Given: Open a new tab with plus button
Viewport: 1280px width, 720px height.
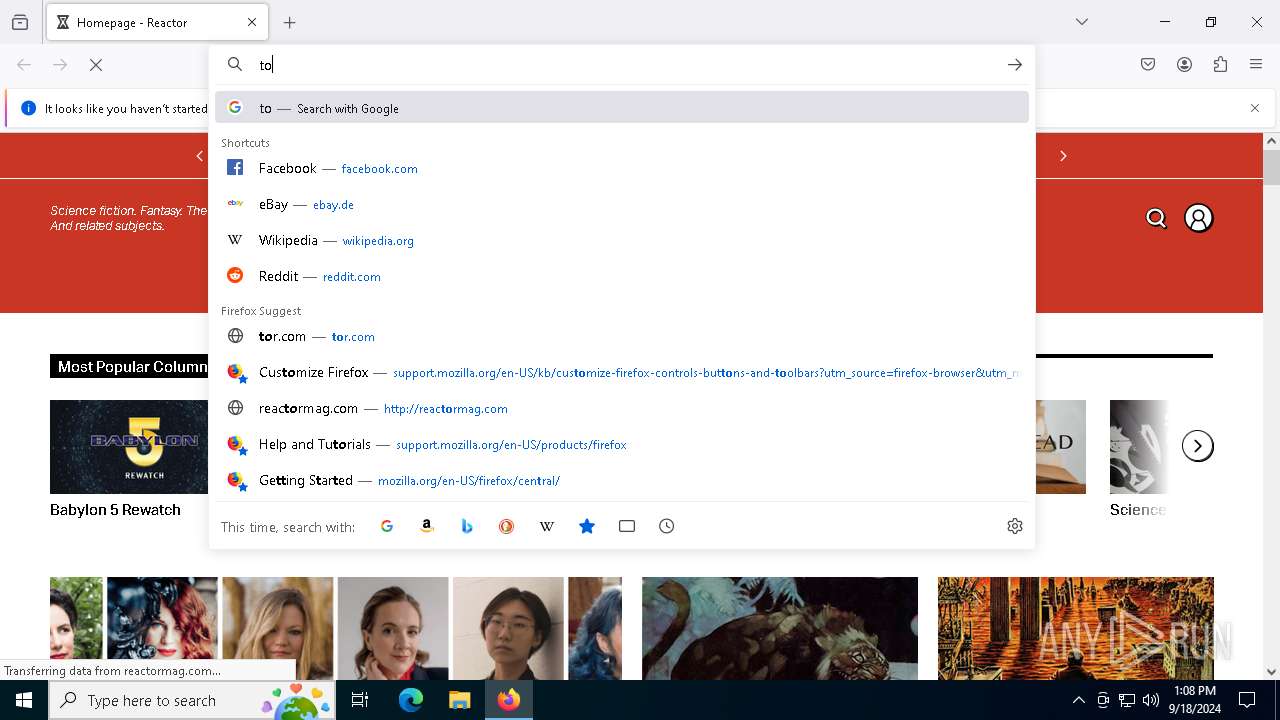Looking at the screenshot, I should tap(290, 22).
